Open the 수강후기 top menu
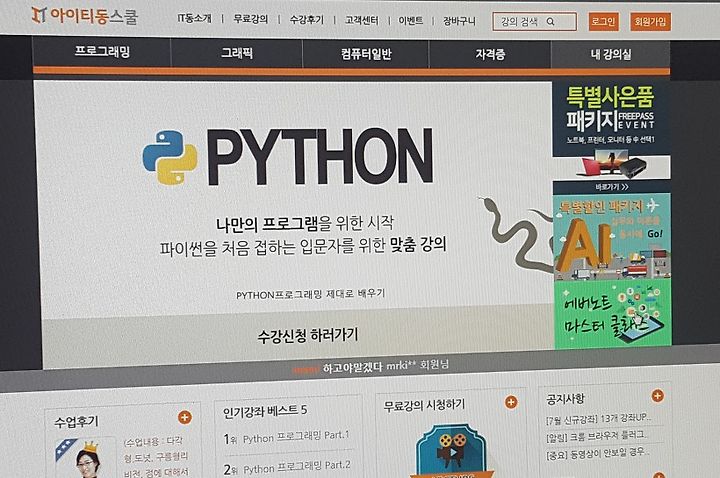The height and width of the screenshot is (478, 720). 306,20
